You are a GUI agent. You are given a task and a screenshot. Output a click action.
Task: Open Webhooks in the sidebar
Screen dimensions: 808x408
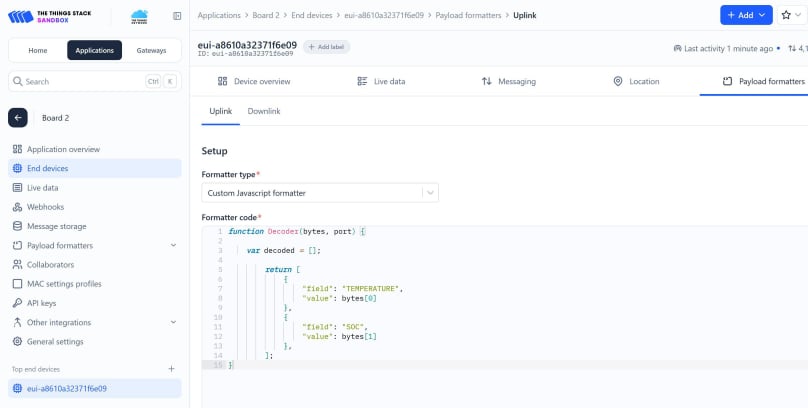coord(95,207)
